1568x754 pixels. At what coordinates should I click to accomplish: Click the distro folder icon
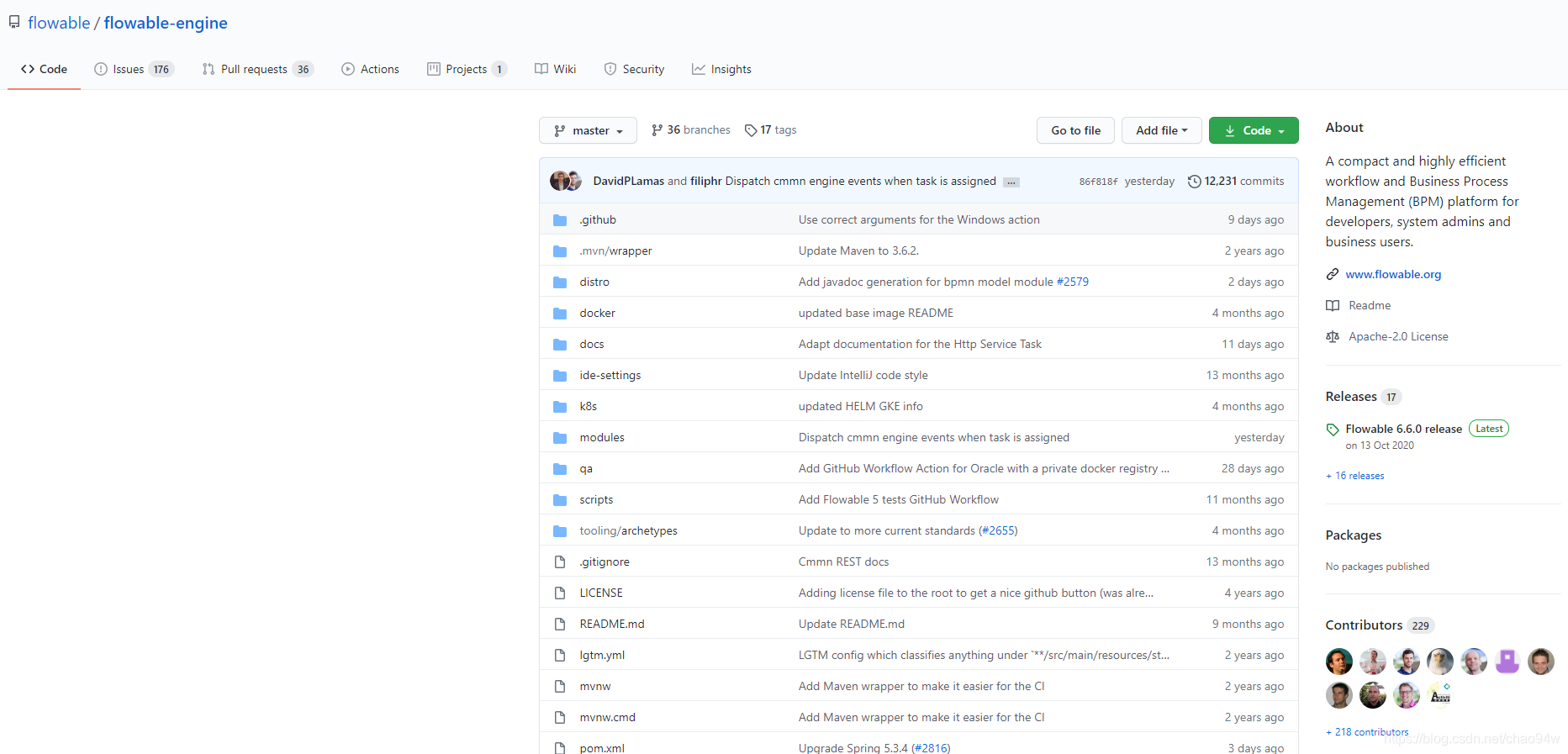pos(560,282)
